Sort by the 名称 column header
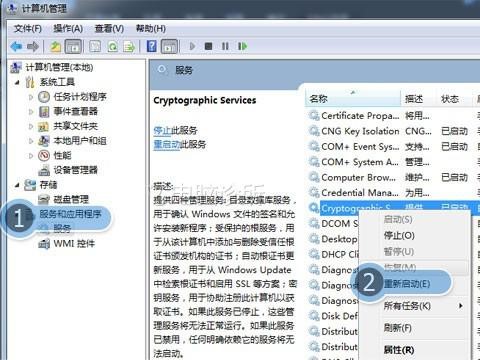The height and width of the screenshot is (360, 480). click(353, 99)
